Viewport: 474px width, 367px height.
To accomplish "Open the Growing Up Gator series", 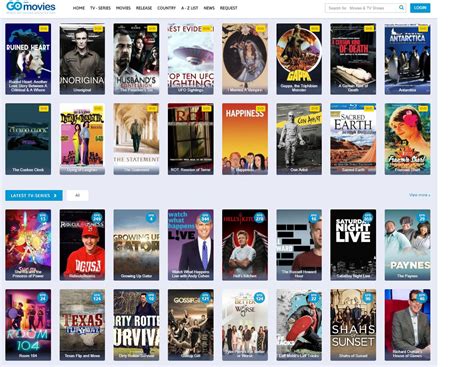I will [x=136, y=245].
